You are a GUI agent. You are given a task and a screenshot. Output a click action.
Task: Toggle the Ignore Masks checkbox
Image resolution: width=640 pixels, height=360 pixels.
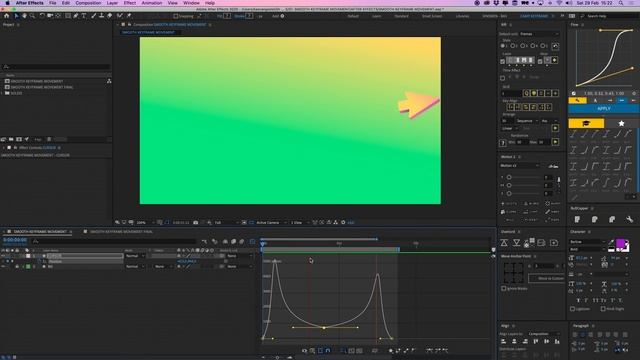(x=503, y=289)
